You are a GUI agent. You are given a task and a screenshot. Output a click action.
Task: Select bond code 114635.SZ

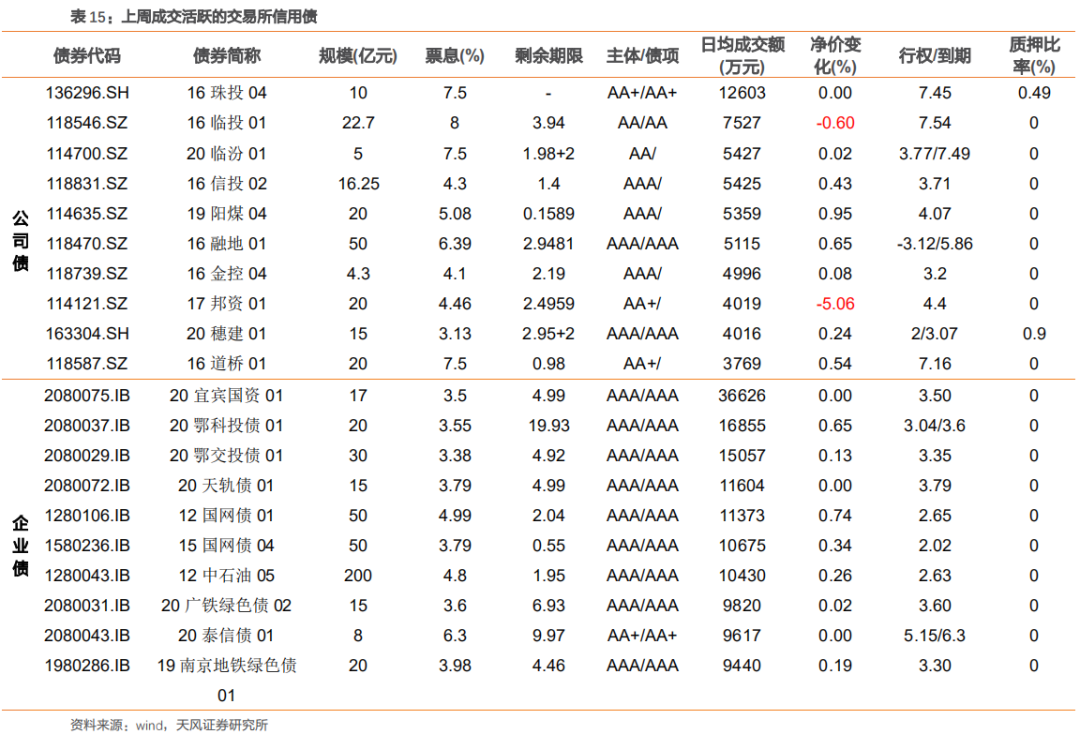[x=87, y=214]
